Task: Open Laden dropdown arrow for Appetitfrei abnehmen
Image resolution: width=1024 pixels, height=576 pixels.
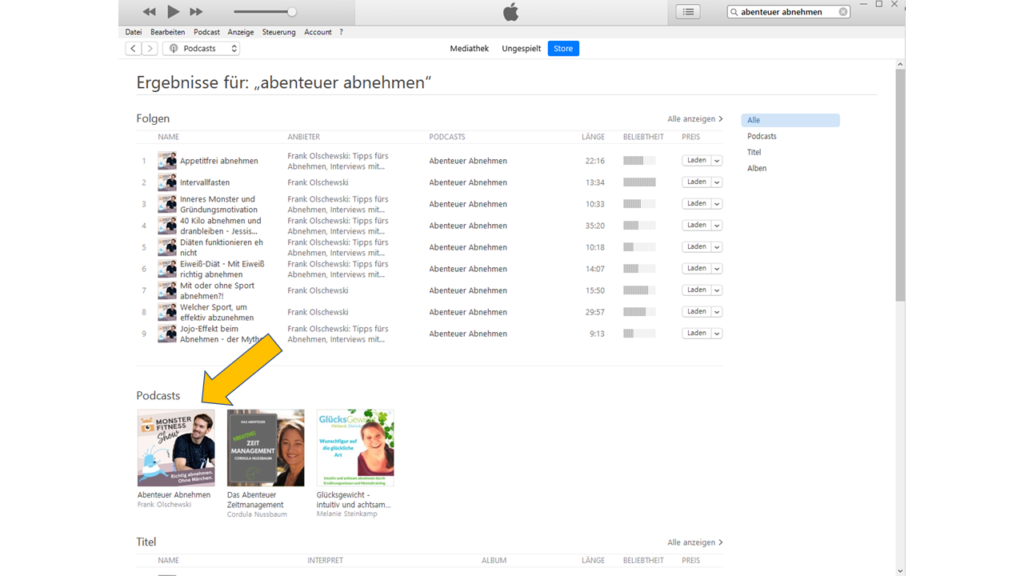Action: (x=716, y=161)
